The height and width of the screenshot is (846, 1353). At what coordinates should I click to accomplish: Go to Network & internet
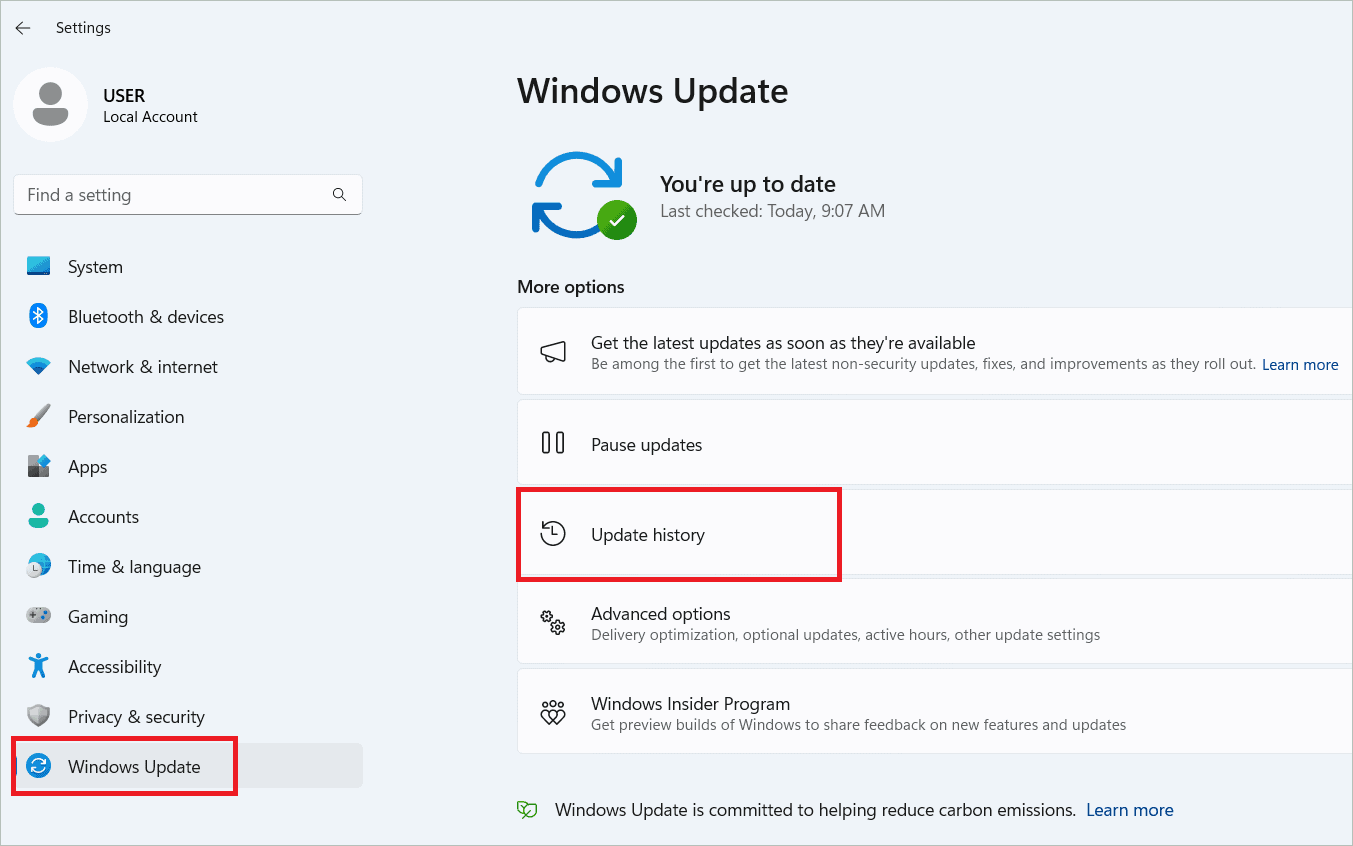pyautogui.click(x=188, y=367)
